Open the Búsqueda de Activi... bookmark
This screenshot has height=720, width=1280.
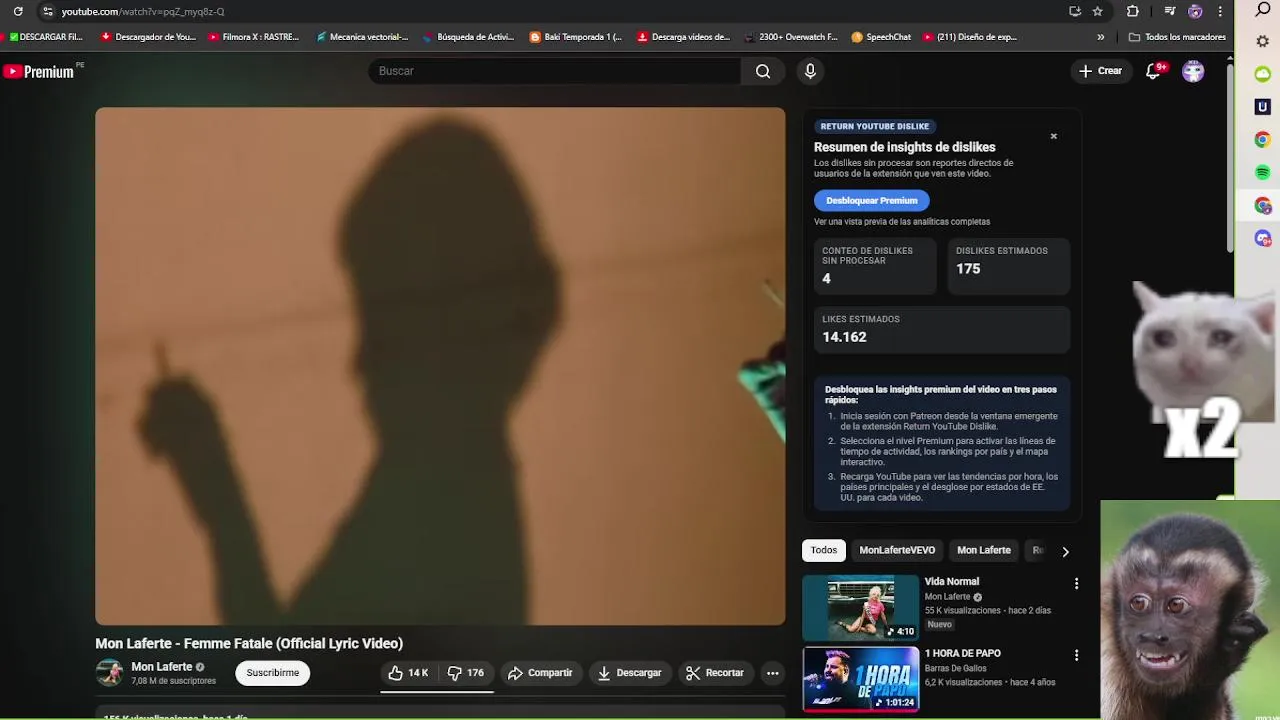tap(468, 37)
